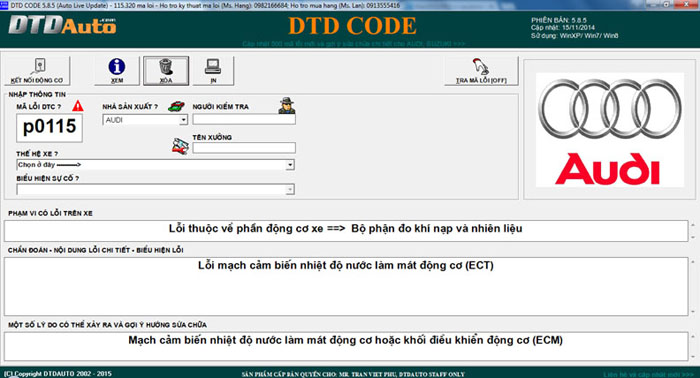Click the red warning triangle beside MÃ LỖI DTC
Screen dimensions: 700x378
coord(78,106)
